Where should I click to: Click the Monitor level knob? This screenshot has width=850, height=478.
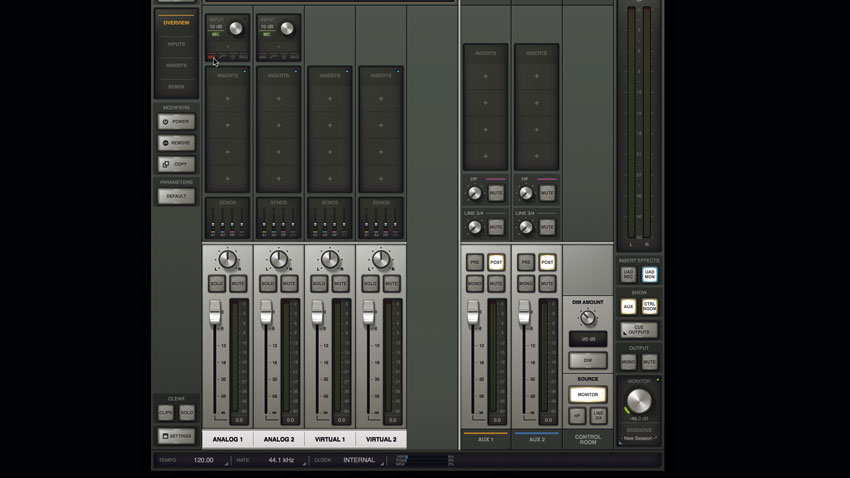(x=638, y=401)
